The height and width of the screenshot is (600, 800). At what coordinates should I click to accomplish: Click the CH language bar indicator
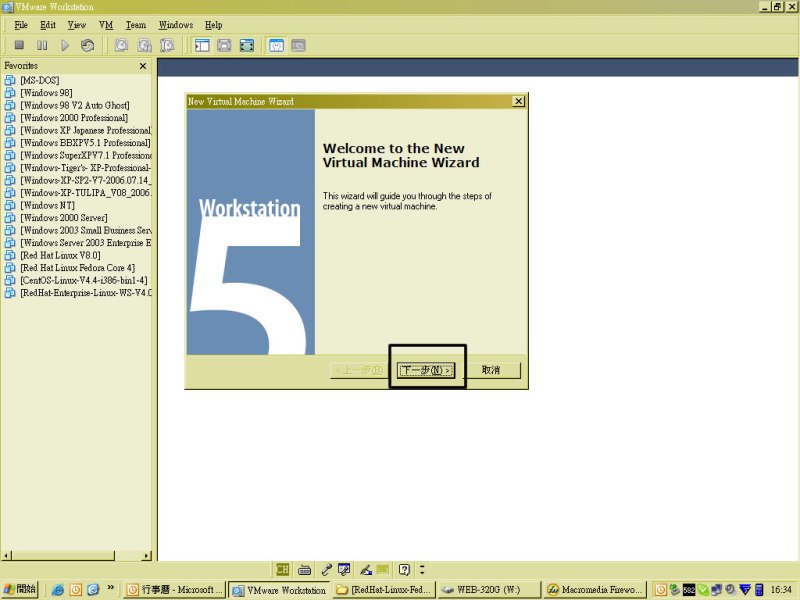[282, 569]
